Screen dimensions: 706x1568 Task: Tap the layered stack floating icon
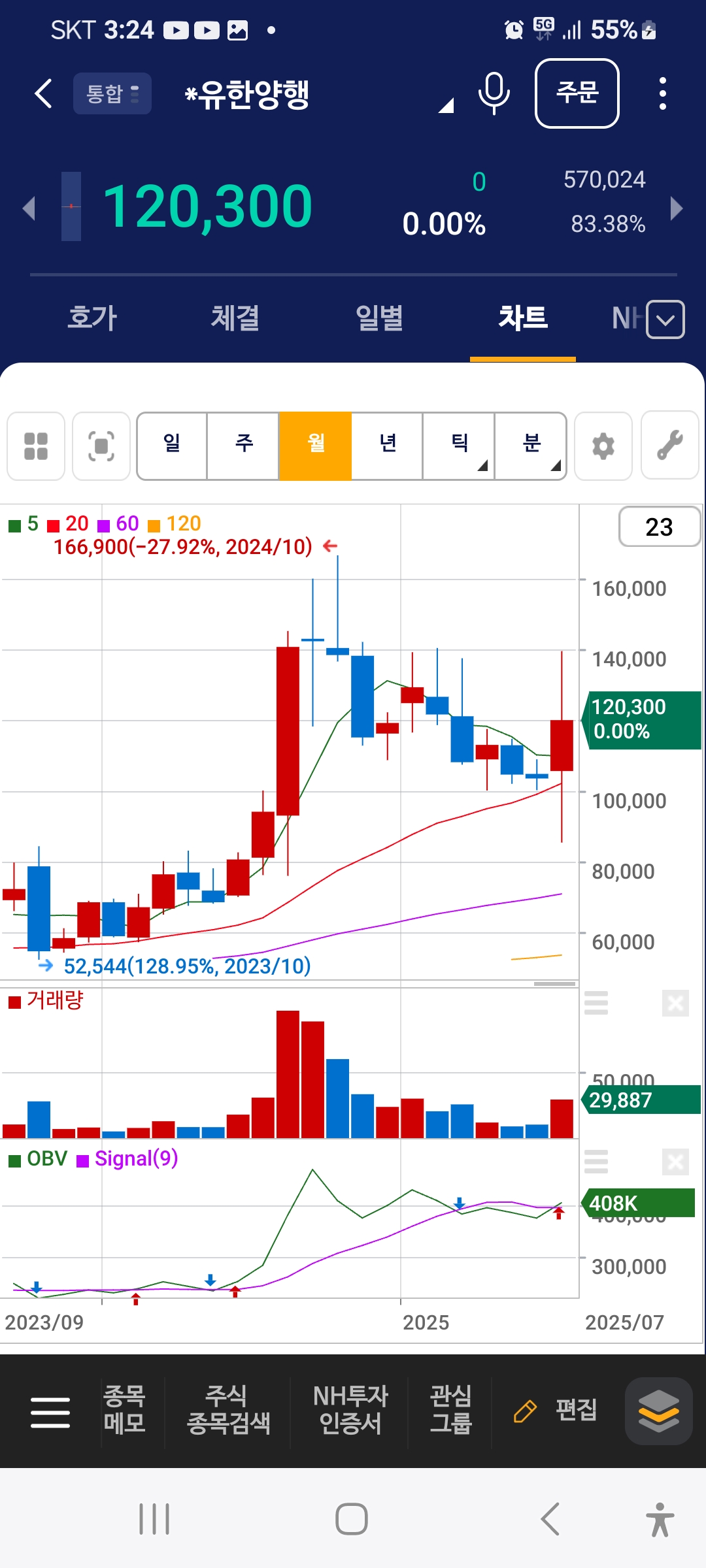[x=658, y=1411]
